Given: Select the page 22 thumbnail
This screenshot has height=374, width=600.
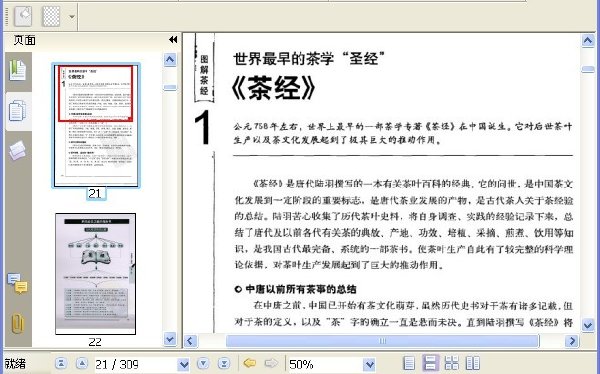Looking at the screenshot, I should [95, 274].
